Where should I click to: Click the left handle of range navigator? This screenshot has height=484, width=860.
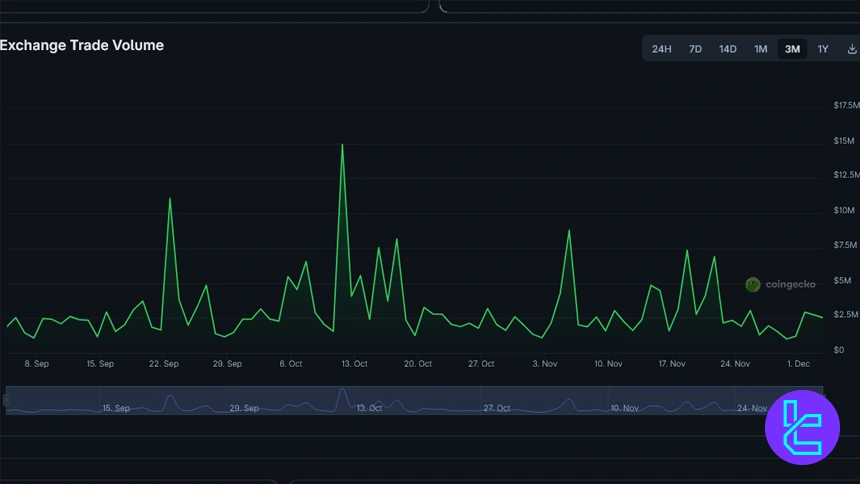7,400
